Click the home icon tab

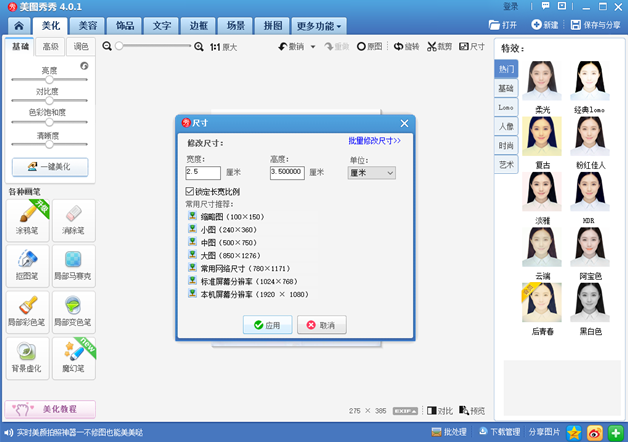pyautogui.click(x=19, y=26)
